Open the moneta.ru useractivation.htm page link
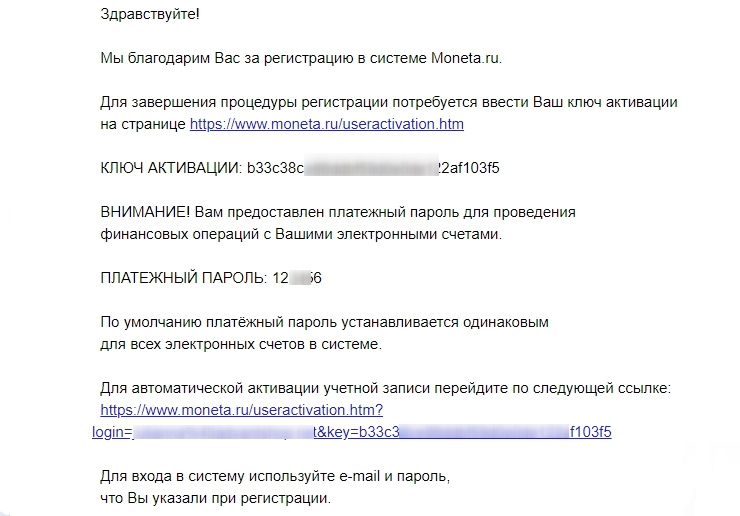The image size is (740, 516). [326, 124]
